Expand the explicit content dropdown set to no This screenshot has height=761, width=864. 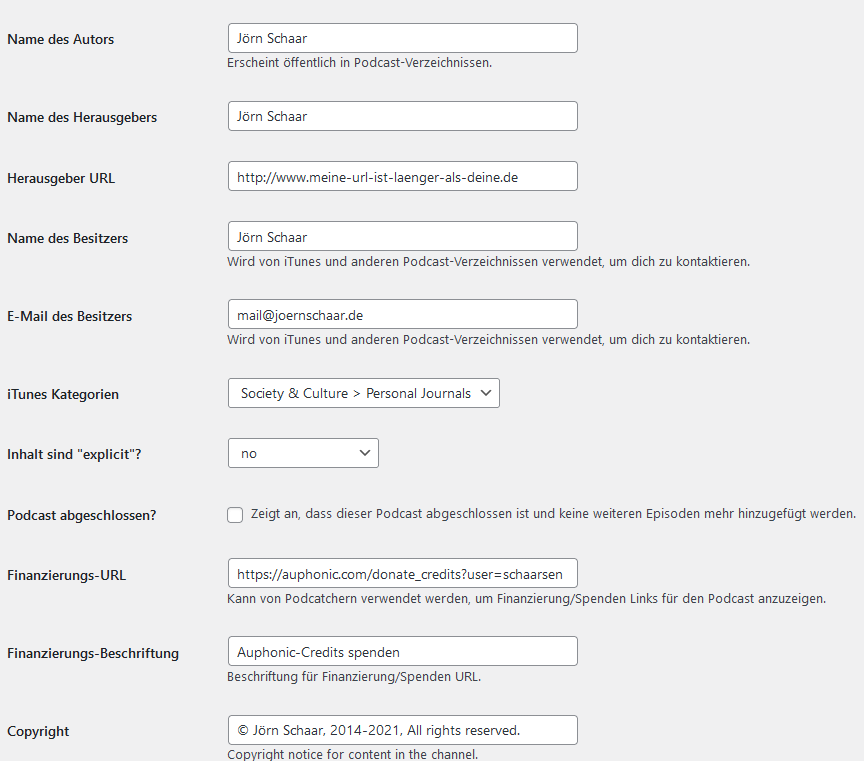pyautogui.click(x=303, y=453)
